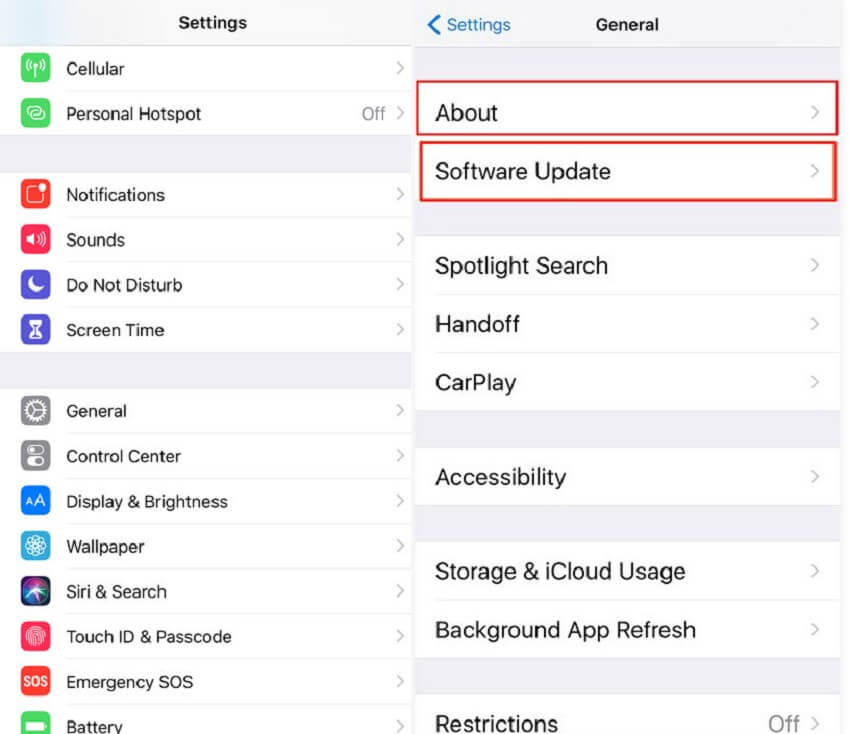This screenshot has height=734, width=850.
Task: Tap the Screen Time hourglass icon
Action: (35, 330)
